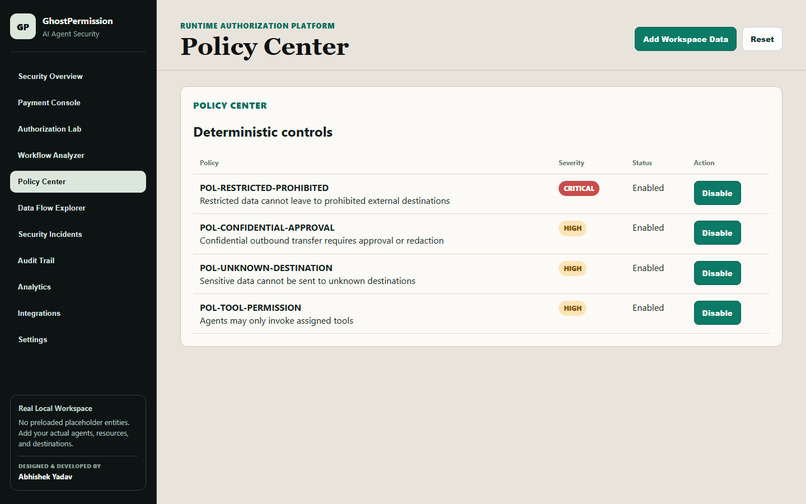Click Enabled status of POL-CONFIDENTIAL-APPROVAL

coord(648,227)
